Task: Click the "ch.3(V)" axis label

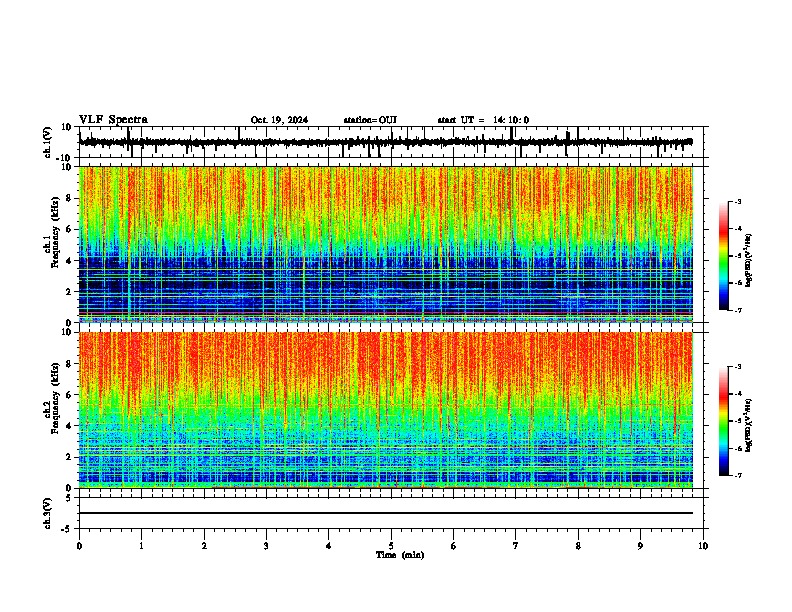Action: (48, 513)
